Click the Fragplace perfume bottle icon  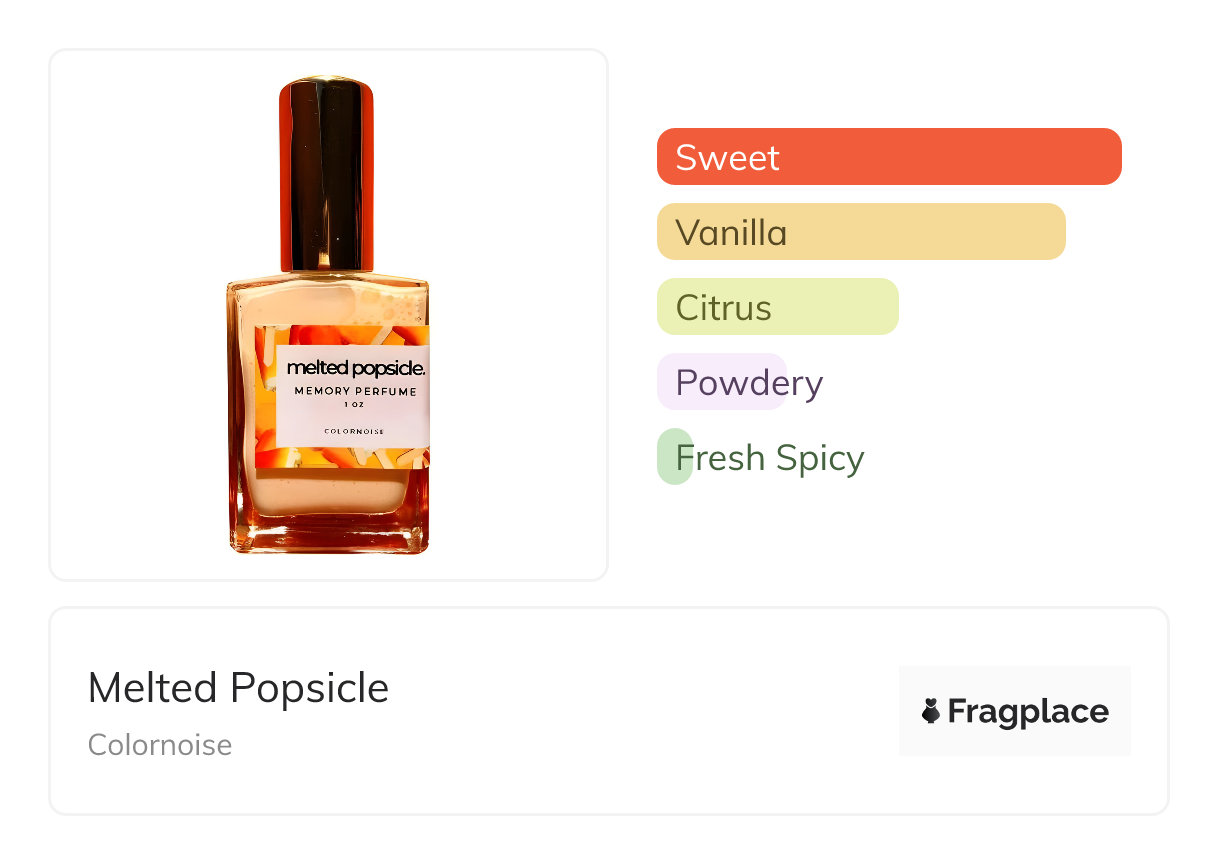931,711
